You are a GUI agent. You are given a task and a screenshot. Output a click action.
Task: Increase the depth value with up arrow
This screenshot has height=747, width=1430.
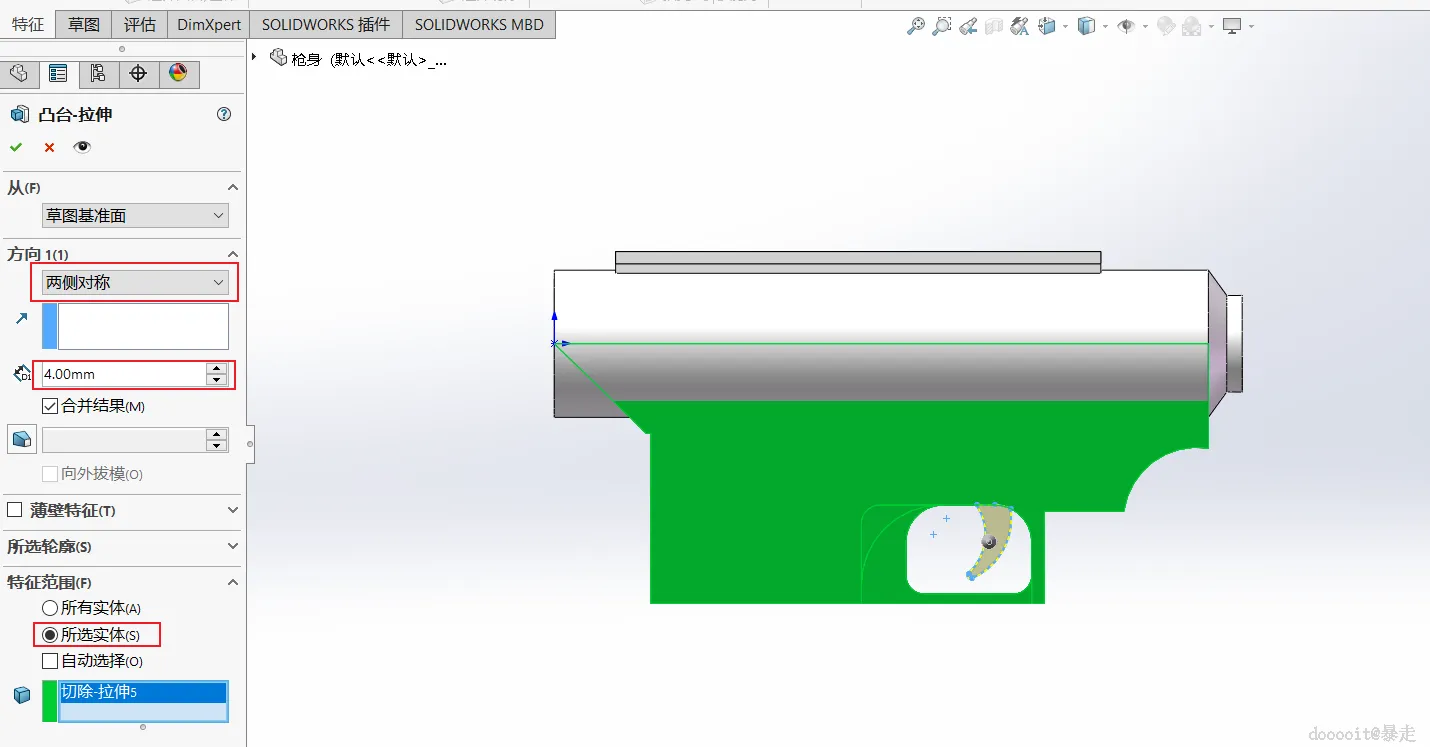[x=216, y=368]
